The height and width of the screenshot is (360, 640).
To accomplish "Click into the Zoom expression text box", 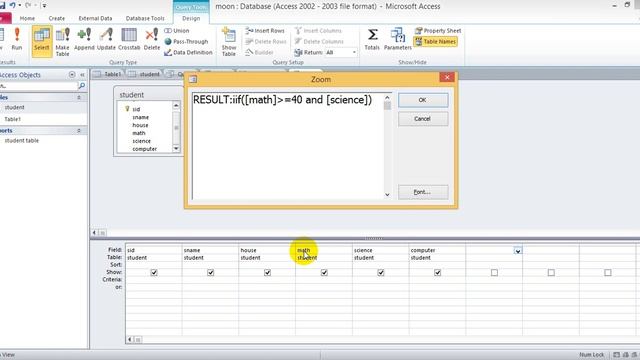I will [288, 146].
